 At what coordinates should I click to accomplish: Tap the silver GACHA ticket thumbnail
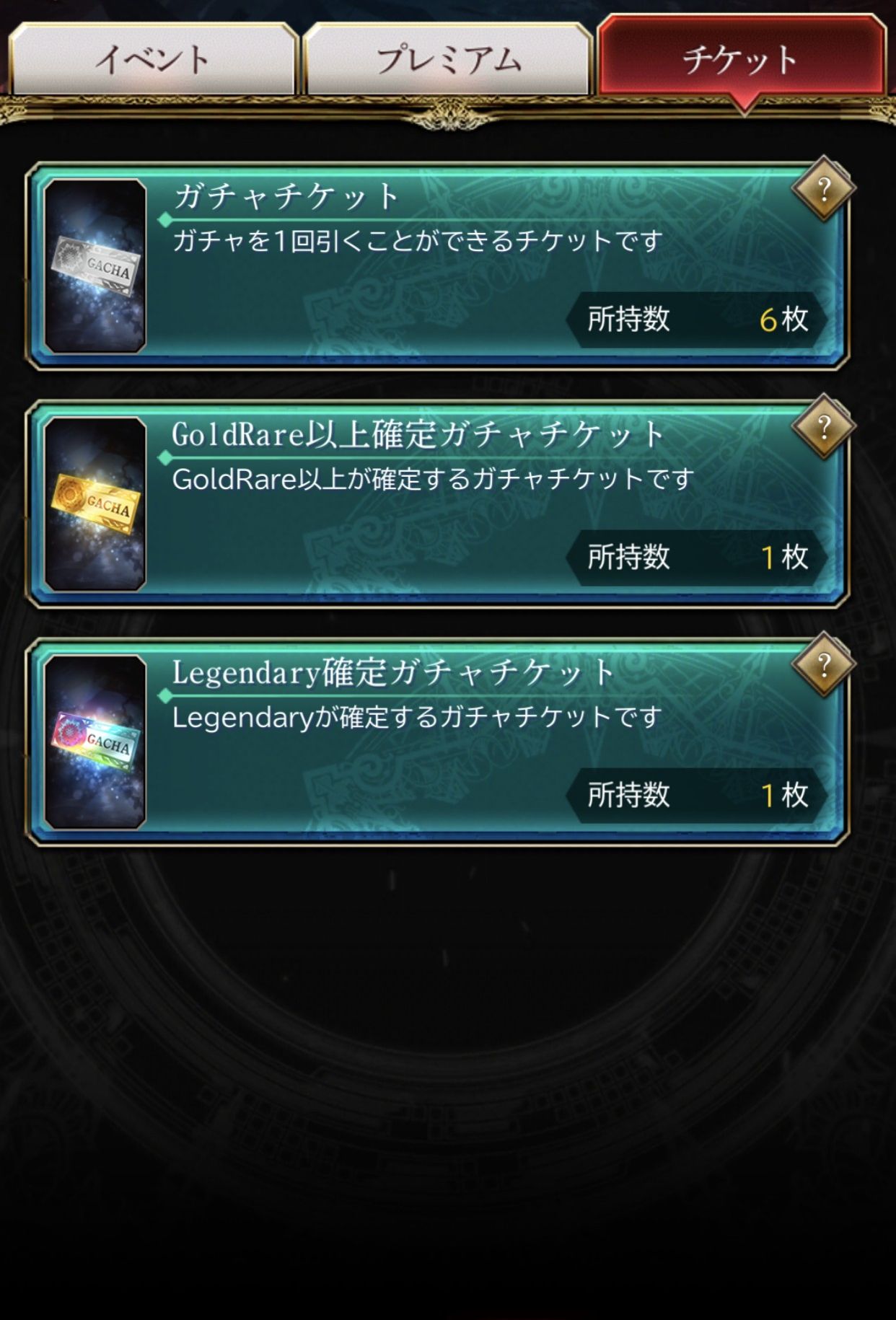(x=95, y=265)
